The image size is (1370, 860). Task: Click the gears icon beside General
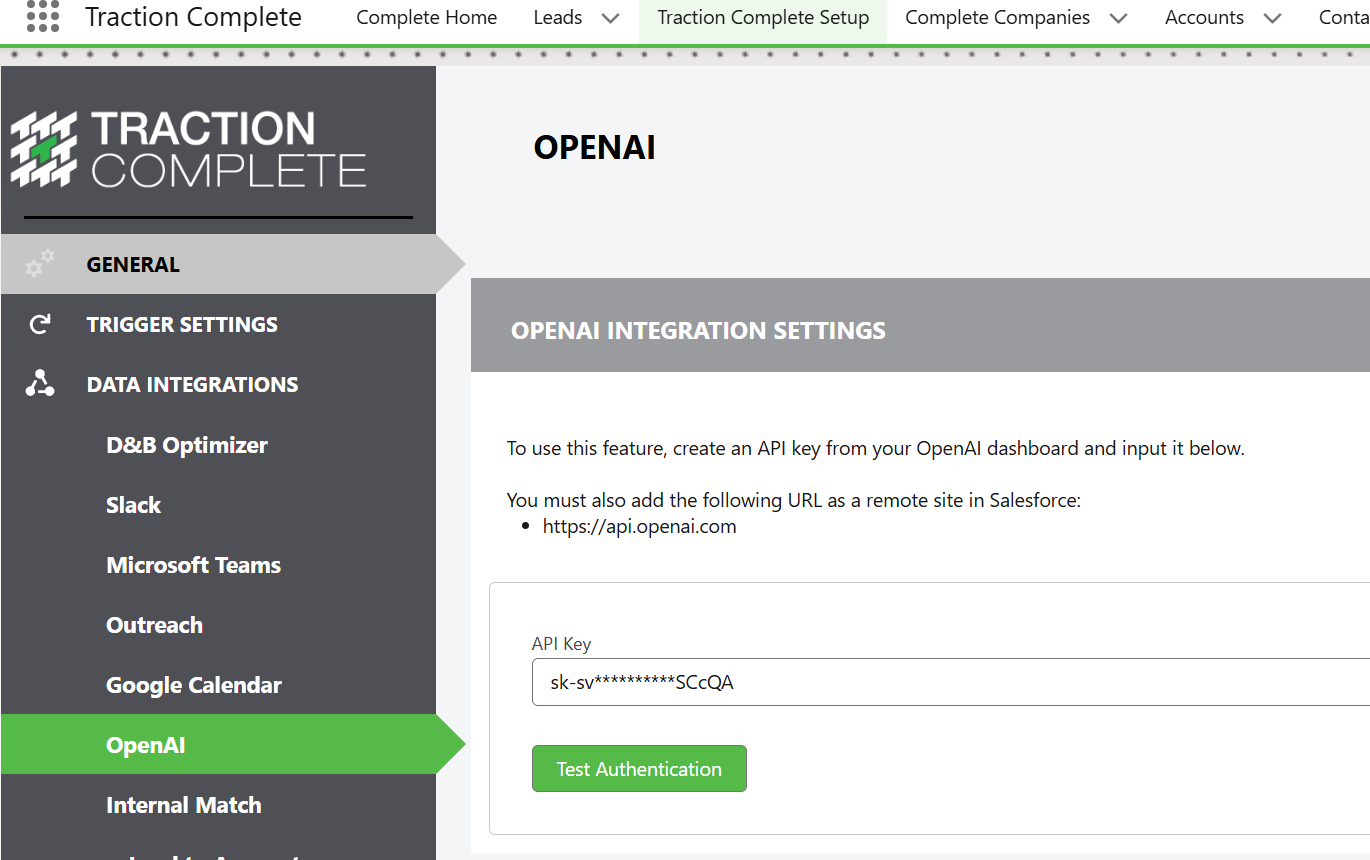(x=40, y=264)
